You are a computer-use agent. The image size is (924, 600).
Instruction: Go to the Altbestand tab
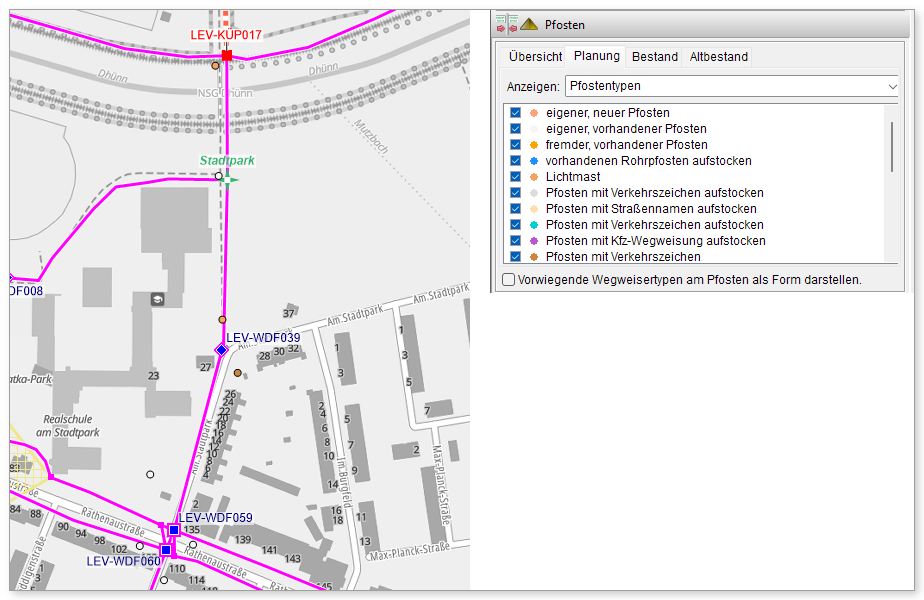(718, 57)
